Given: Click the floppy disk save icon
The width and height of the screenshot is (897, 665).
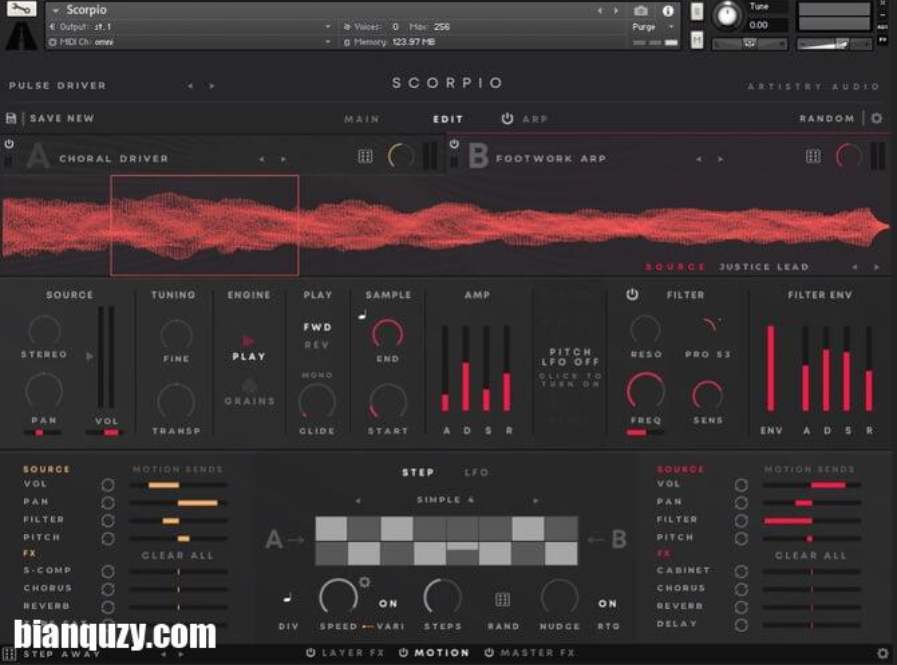Looking at the screenshot, I should [11, 118].
